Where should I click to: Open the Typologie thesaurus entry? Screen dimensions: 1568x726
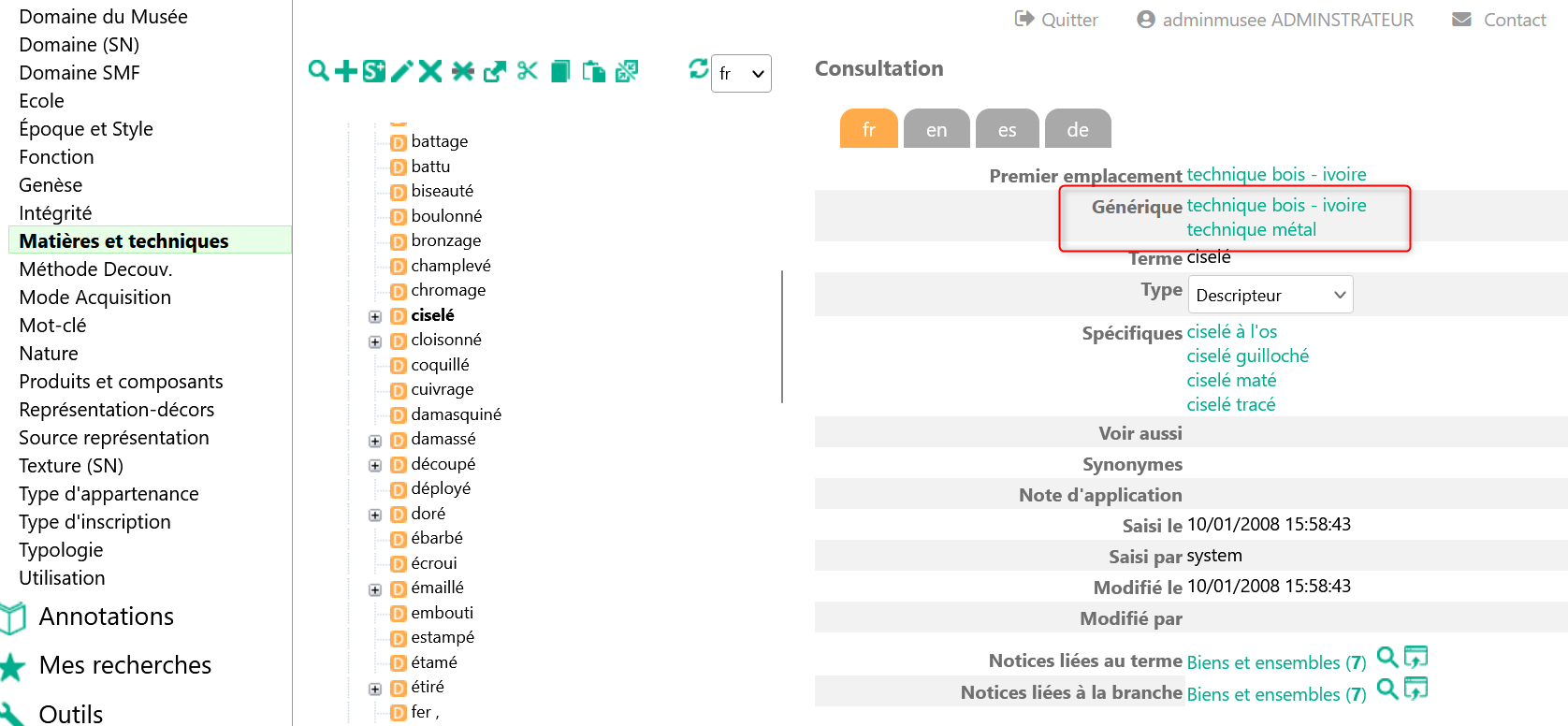click(61, 549)
